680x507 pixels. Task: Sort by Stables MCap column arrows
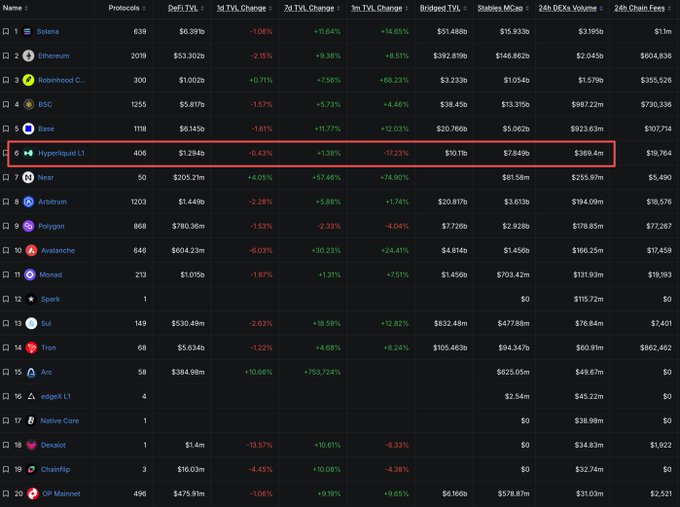click(527, 8)
